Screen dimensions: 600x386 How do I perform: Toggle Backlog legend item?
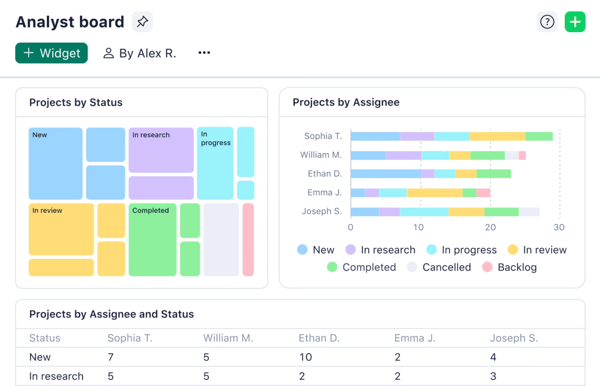click(509, 267)
